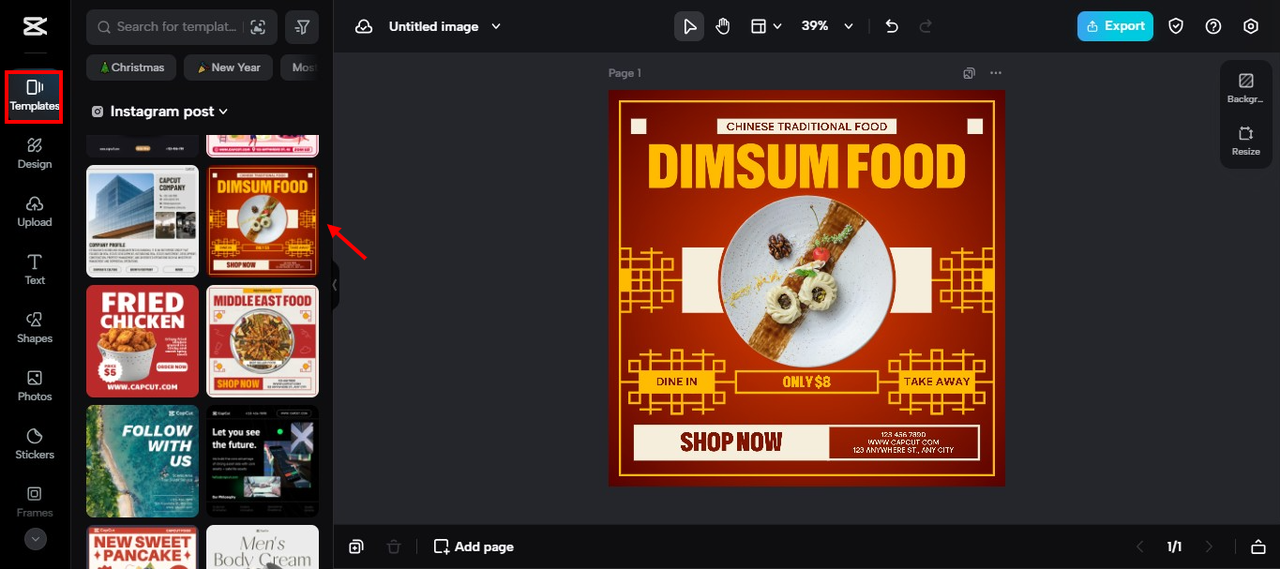Expand the pages panel at bottom right

click(x=1258, y=547)
